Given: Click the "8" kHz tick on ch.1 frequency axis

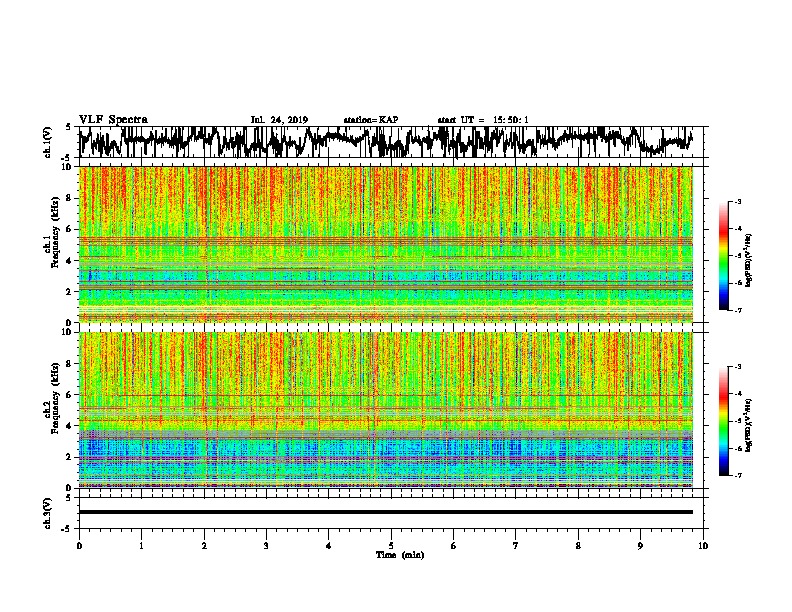Looking at the screenshot, I should [x=70, y=198].
